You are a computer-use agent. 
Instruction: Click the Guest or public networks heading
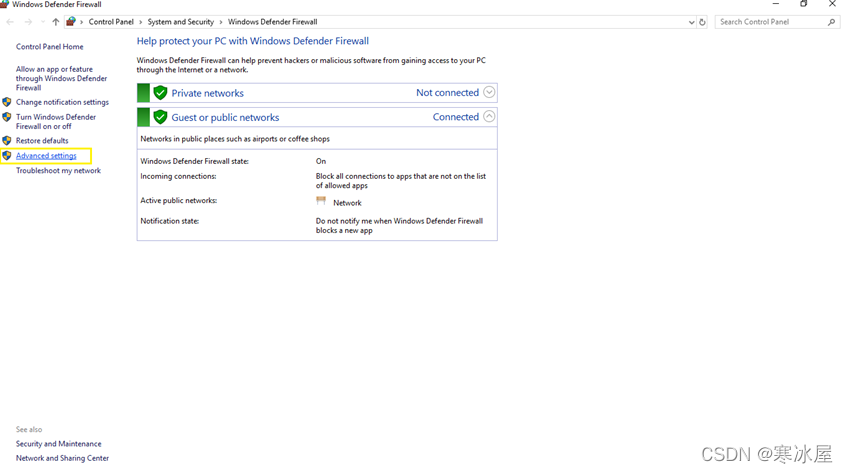[x=226, y=117]
